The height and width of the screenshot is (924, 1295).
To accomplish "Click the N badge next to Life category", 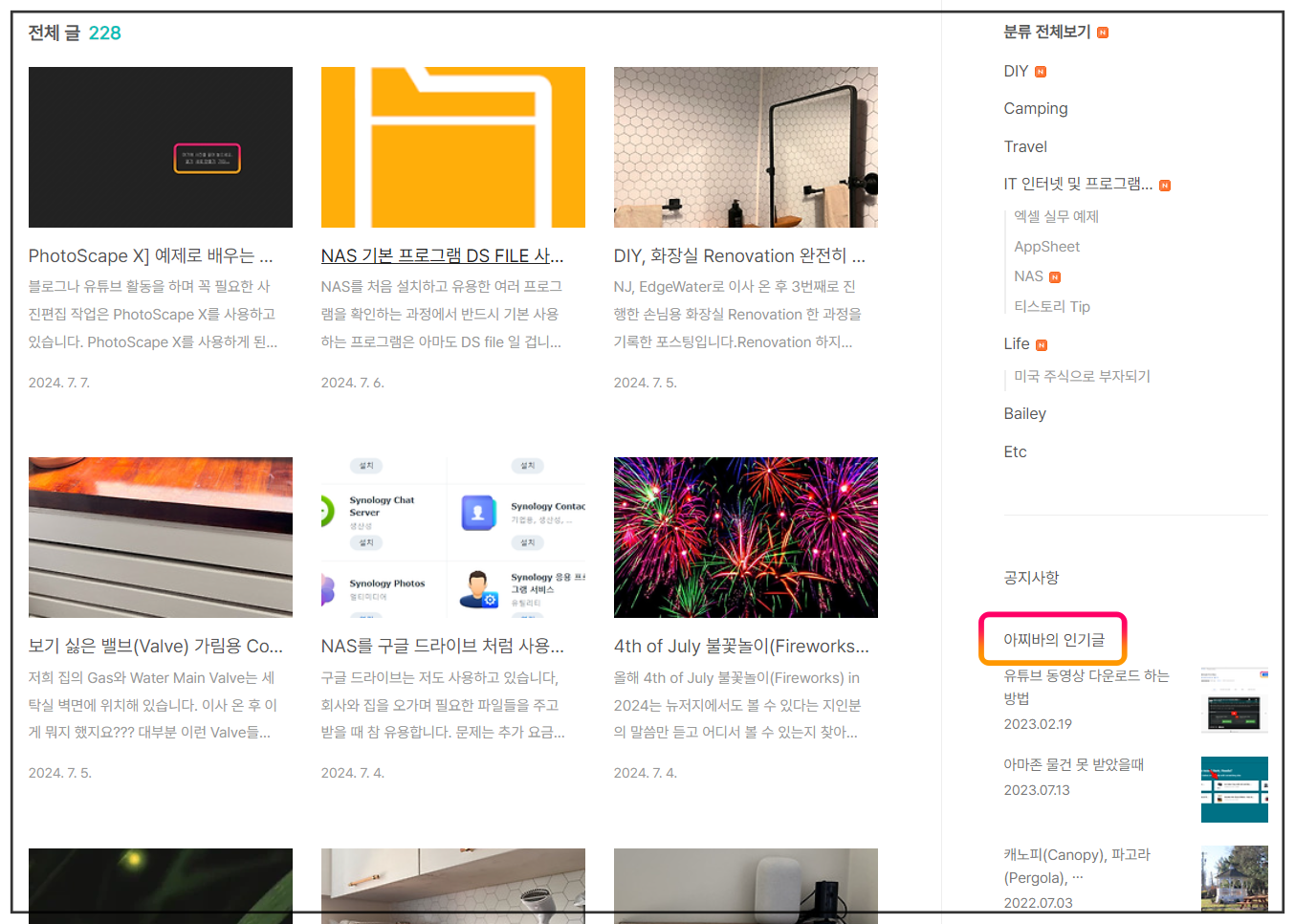I will click(x=1042, y=345).
